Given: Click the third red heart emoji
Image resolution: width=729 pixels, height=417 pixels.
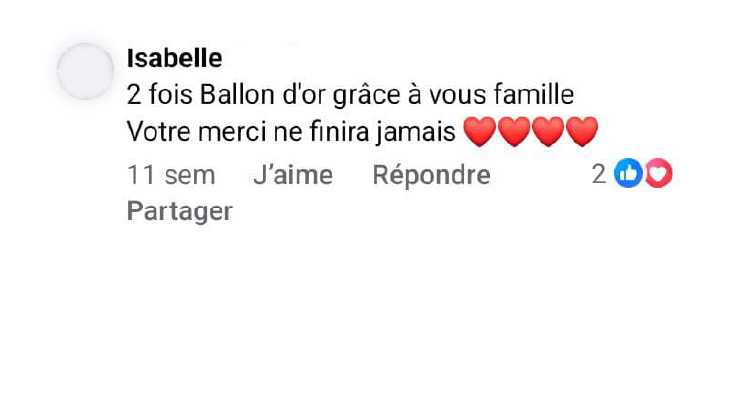Looking at the screenshot, I should click(x=548, y=132).
